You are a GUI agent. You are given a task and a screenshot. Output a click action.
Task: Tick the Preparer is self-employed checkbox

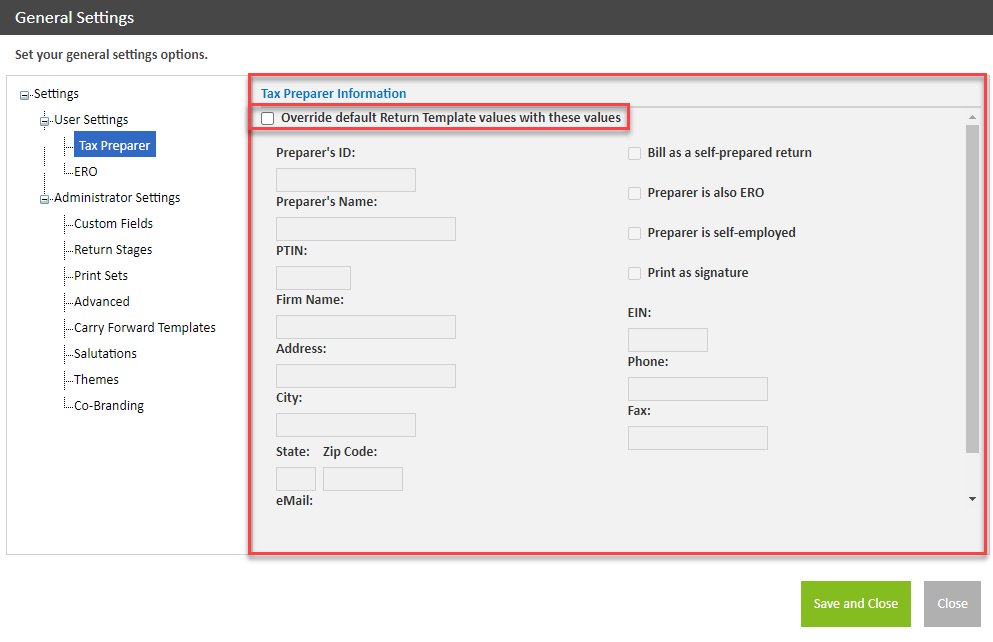634,233
